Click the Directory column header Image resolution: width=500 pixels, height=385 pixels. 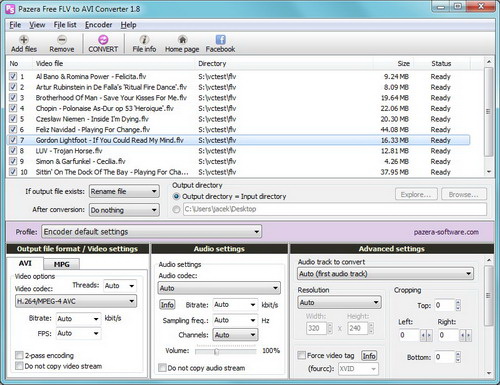[x=284, y=63]
